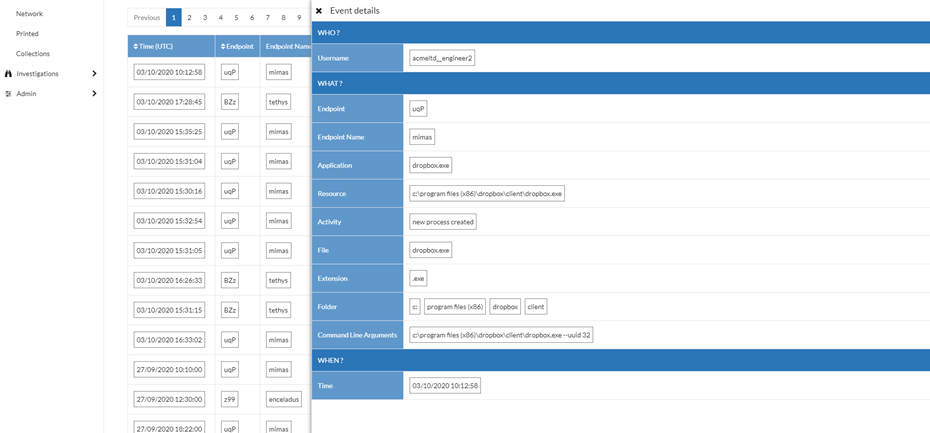Expand the Investigations menu chevron
This screenshot has height=433, width=930.
[x=94, y=74]
